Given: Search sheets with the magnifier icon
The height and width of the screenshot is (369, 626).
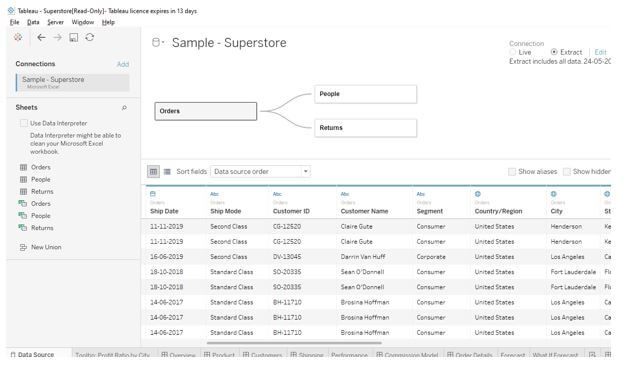Looking at the screenshot, I should pos(124,108).
